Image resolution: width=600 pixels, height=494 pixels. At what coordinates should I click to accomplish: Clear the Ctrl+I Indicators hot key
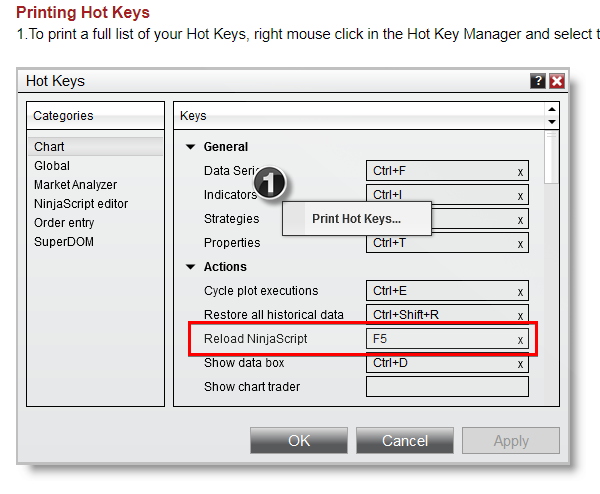[520, 196]
